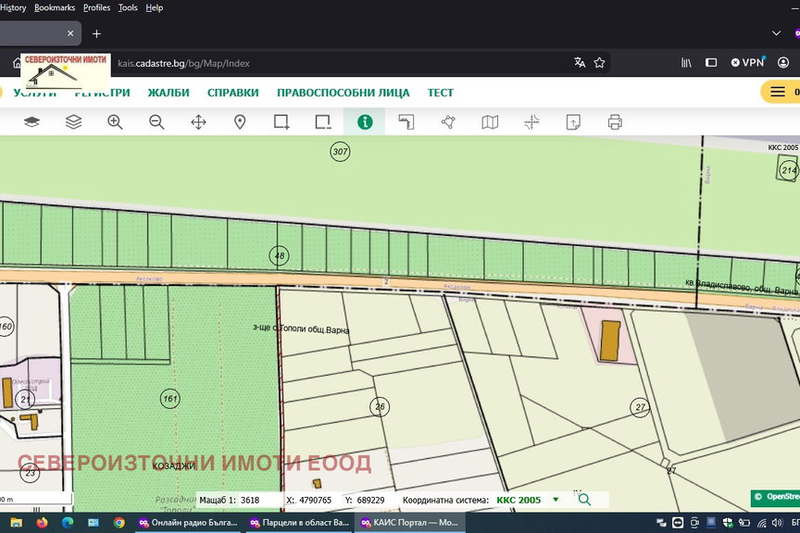Expand the list all tabs chevron
Viewport: 800px width, 533px height.
[x=776, y=33]
